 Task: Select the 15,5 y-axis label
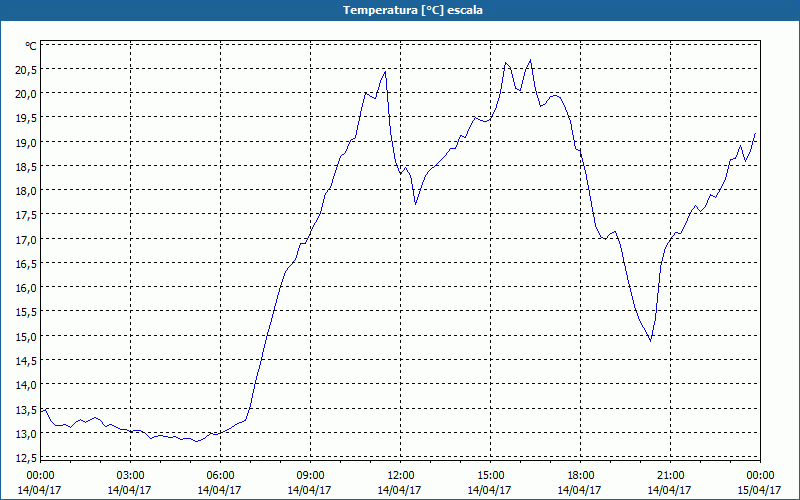(26, 313)
